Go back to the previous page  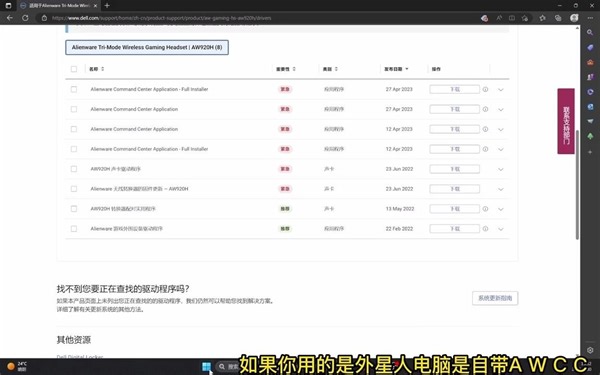click(10, 18)
